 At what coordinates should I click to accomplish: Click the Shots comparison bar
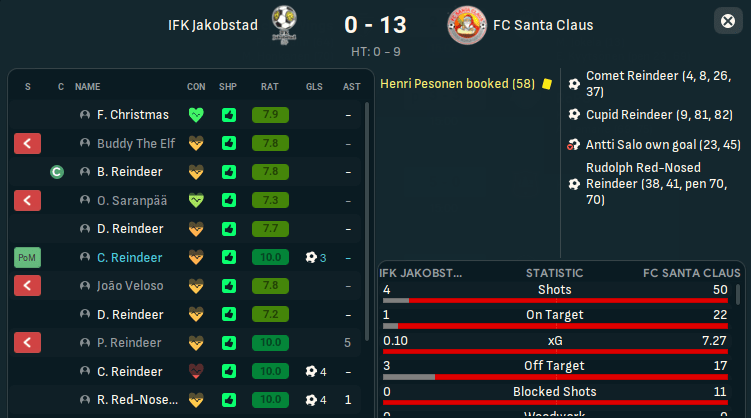tap(561, 300)
